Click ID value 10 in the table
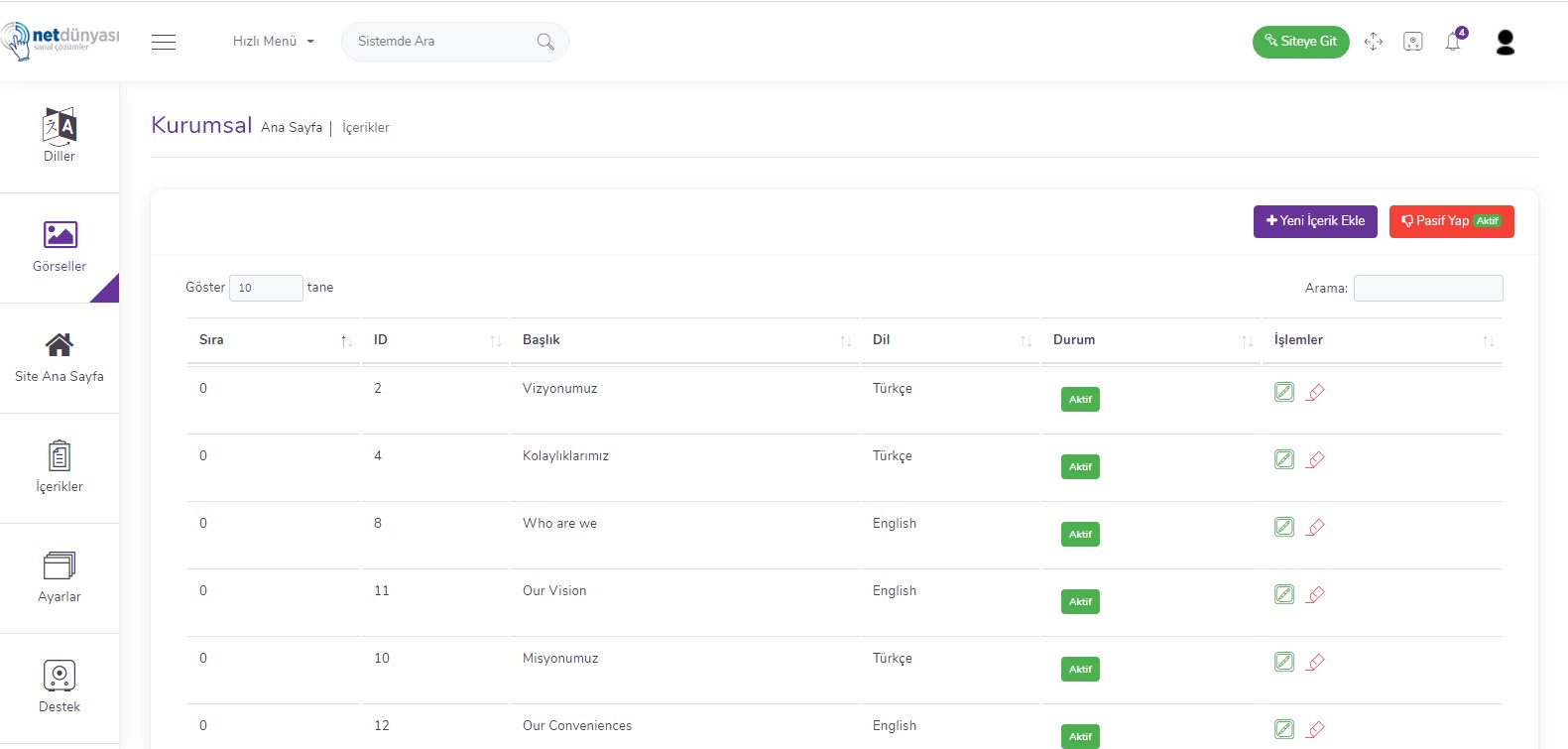Viewport: 1568px width, 749px height. pyautogui.click(x=382, y=658)
